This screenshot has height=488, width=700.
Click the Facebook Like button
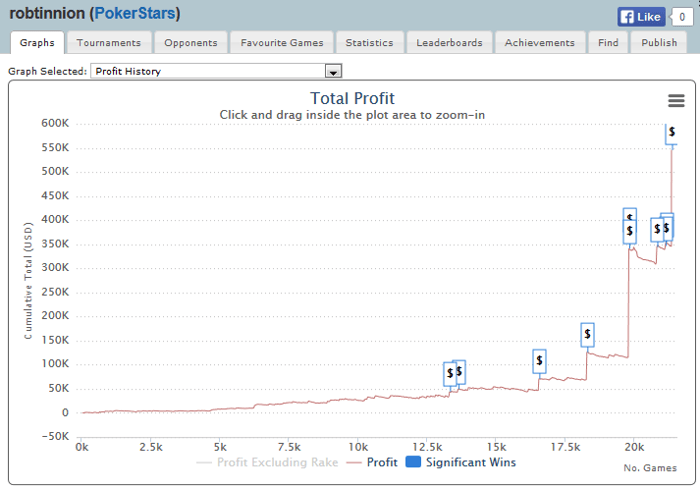pyautogui.click(x=641, y=17)
